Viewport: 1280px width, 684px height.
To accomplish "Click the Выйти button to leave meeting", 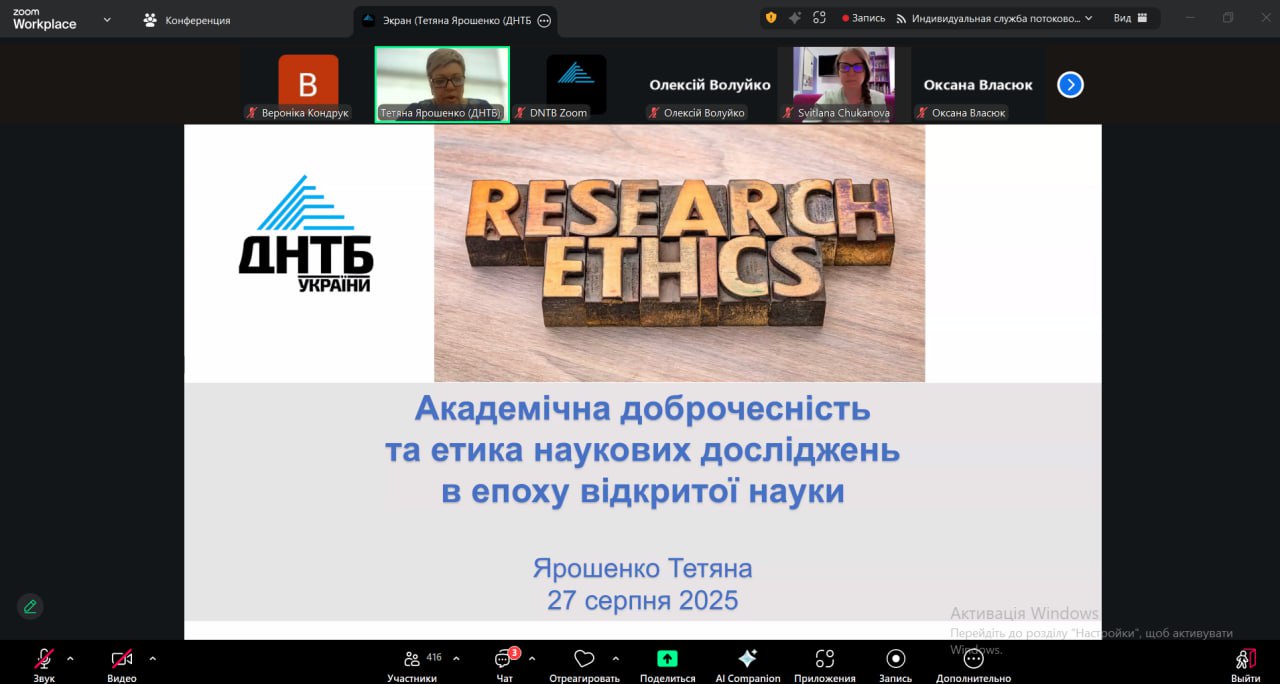I will point(1243,660).
